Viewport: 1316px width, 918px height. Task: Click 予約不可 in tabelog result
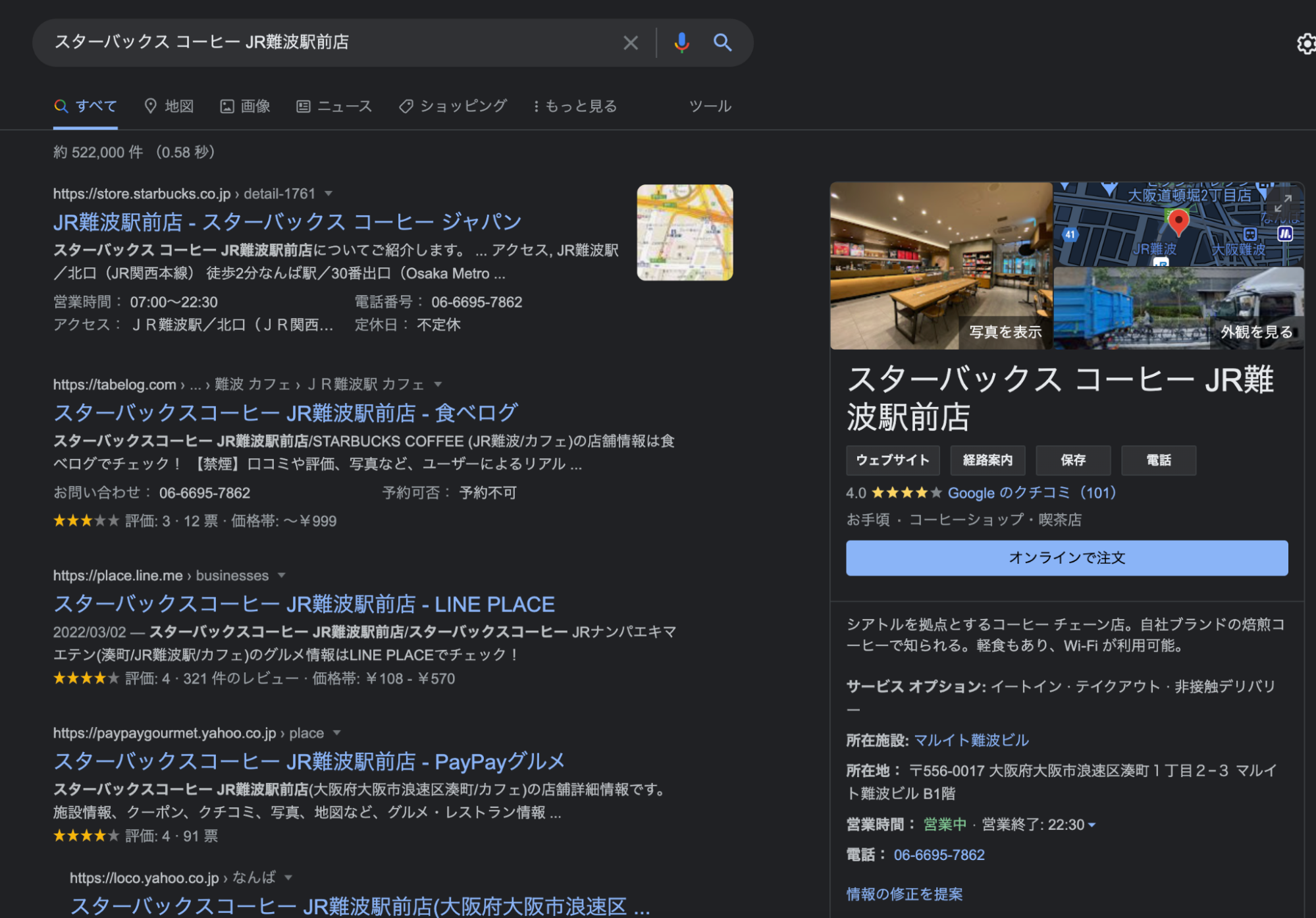coord(488,493)
